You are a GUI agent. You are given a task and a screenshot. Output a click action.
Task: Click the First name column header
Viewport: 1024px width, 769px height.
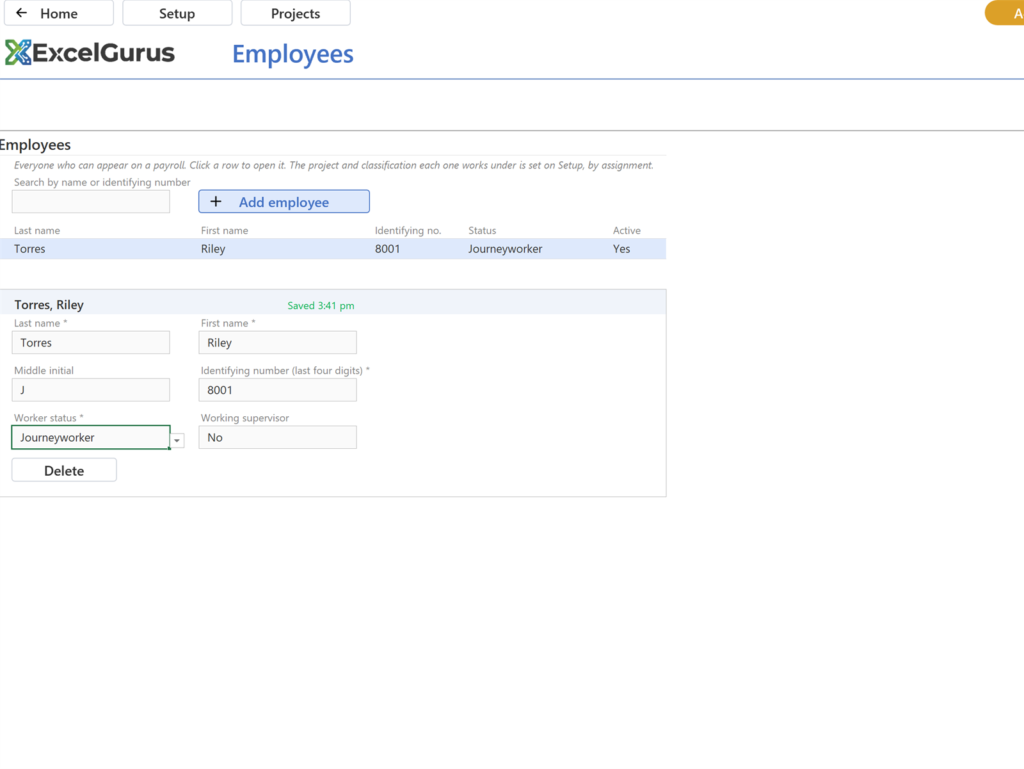coord(225,230)
